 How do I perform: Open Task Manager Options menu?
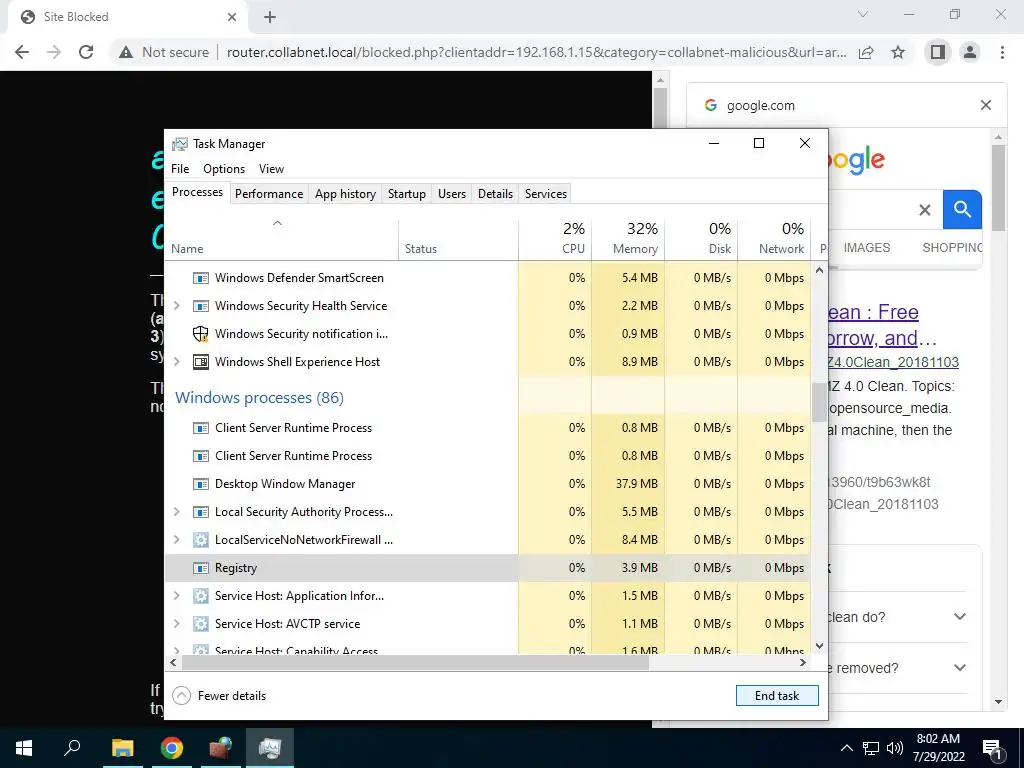224,168
